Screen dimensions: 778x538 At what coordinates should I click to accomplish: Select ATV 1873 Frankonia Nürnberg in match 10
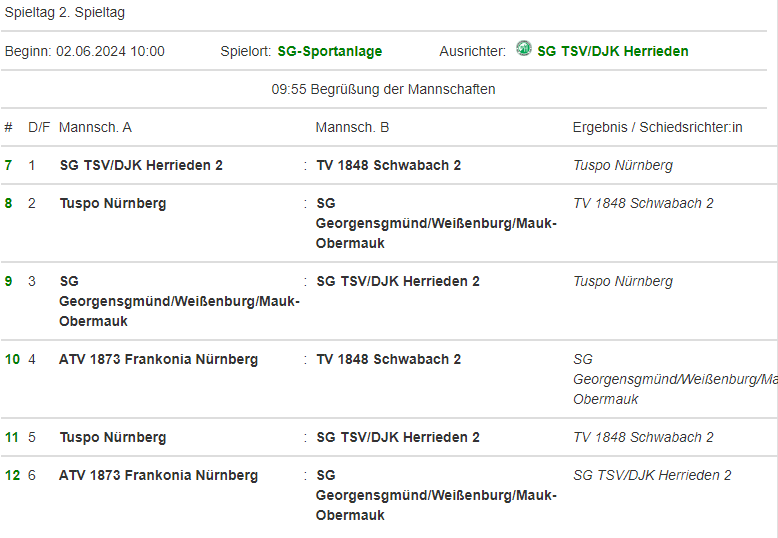(158, 359)
